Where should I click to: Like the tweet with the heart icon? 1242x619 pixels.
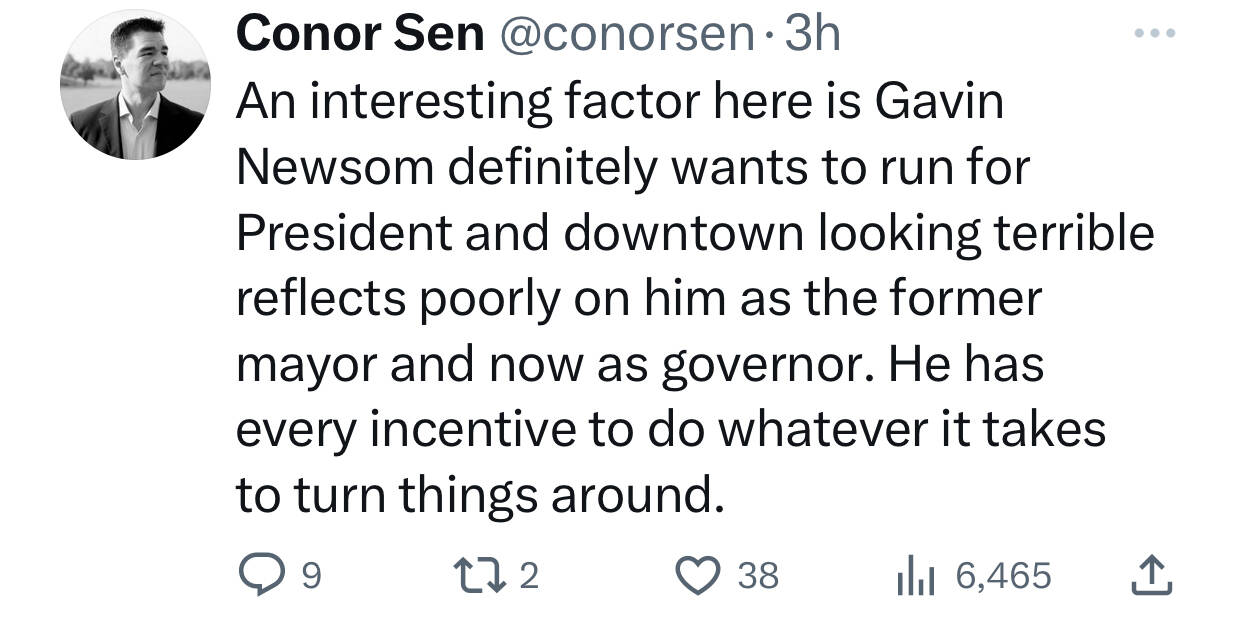tap(697, 575)
